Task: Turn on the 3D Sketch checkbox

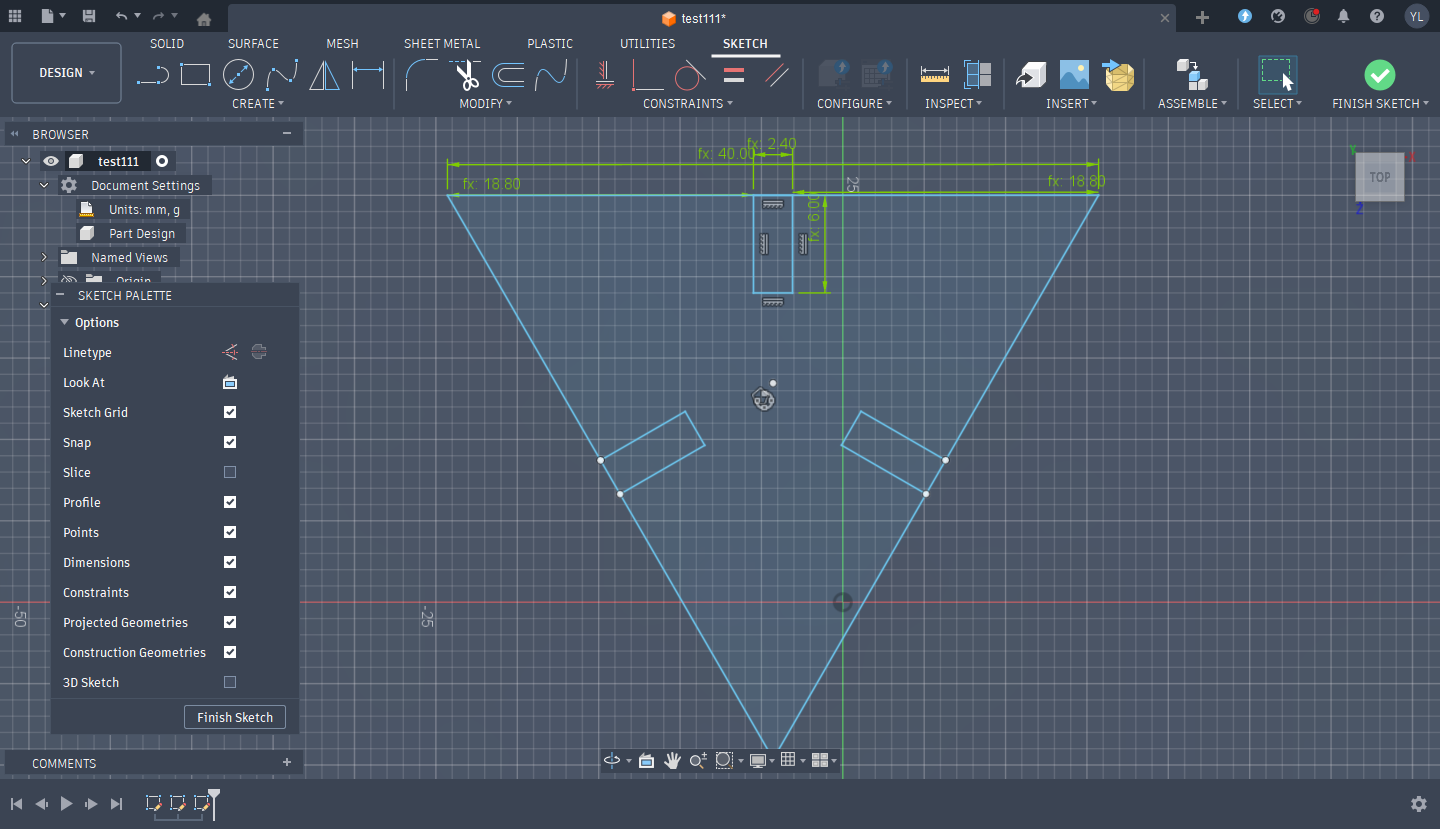Action: click(230, 682)
